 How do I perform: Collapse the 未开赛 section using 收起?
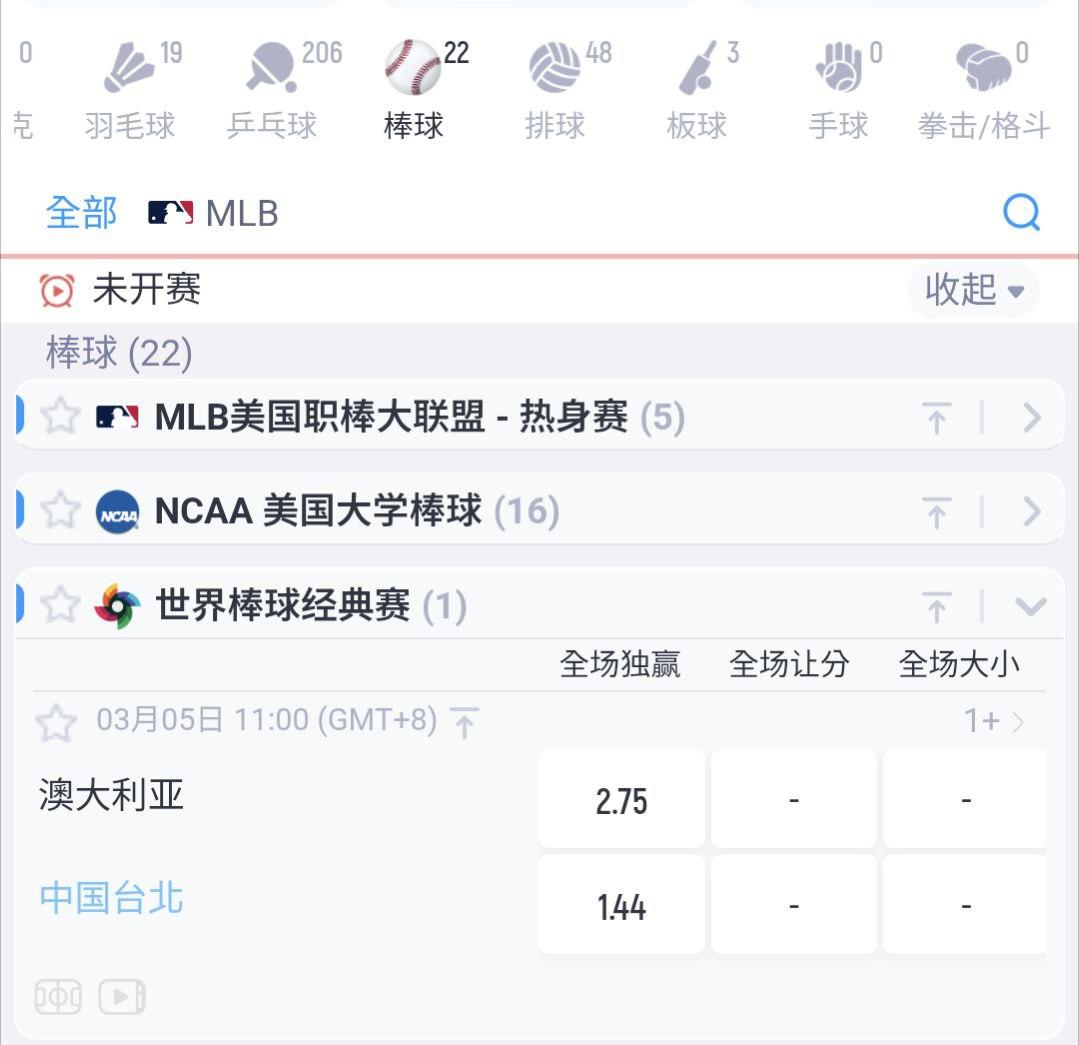973,290
